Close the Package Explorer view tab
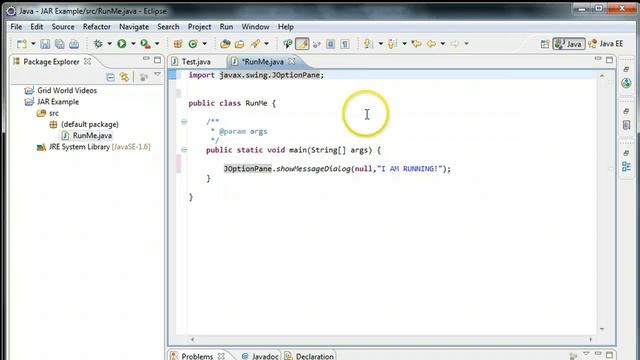 [x=87, y=61]
